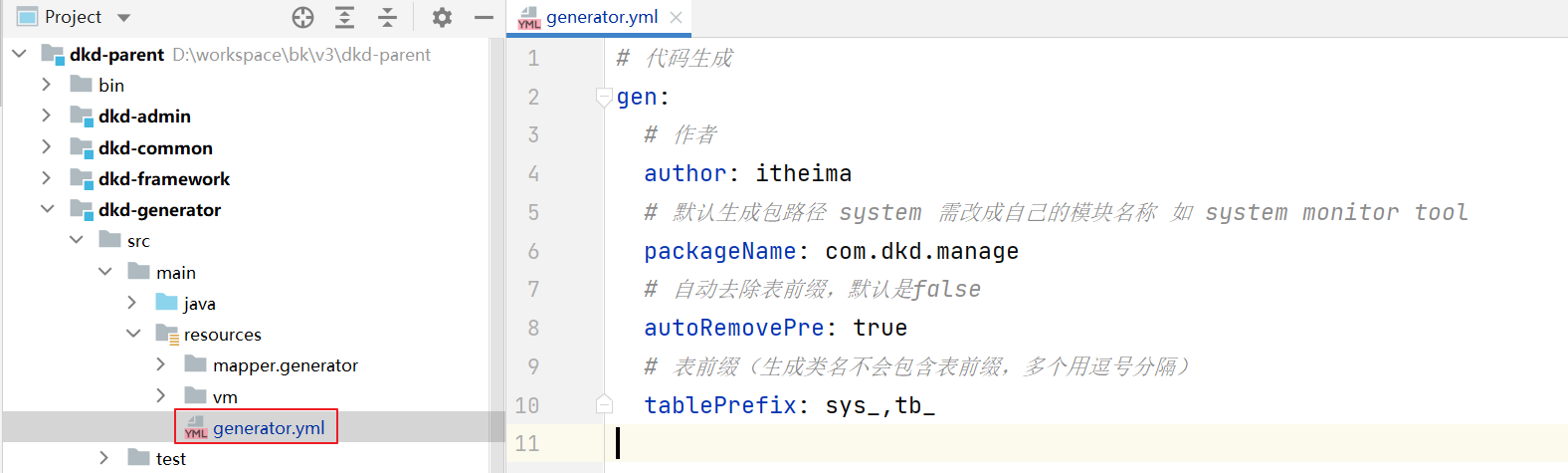Select generator.yml in the project tree
This screenshot has height=473, width=1568.
[x=269, y=427]
